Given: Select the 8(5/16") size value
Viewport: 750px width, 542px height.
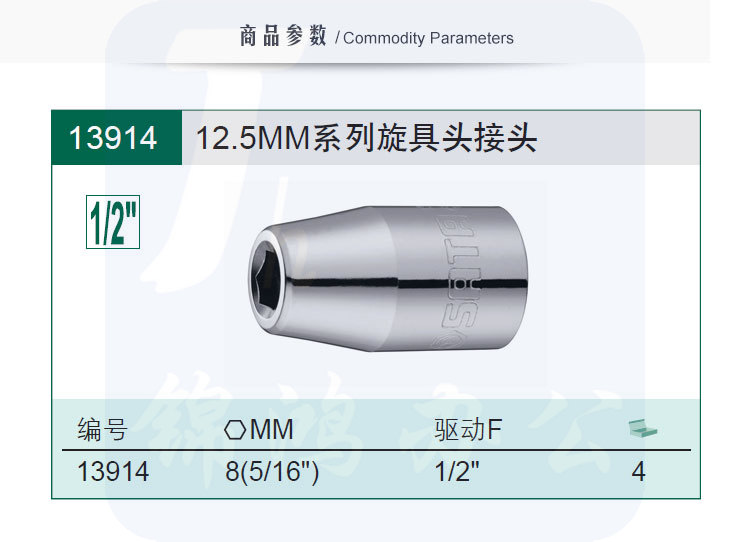Looking at the screenshot, I should pyautogui.click(x=272, y=471).
